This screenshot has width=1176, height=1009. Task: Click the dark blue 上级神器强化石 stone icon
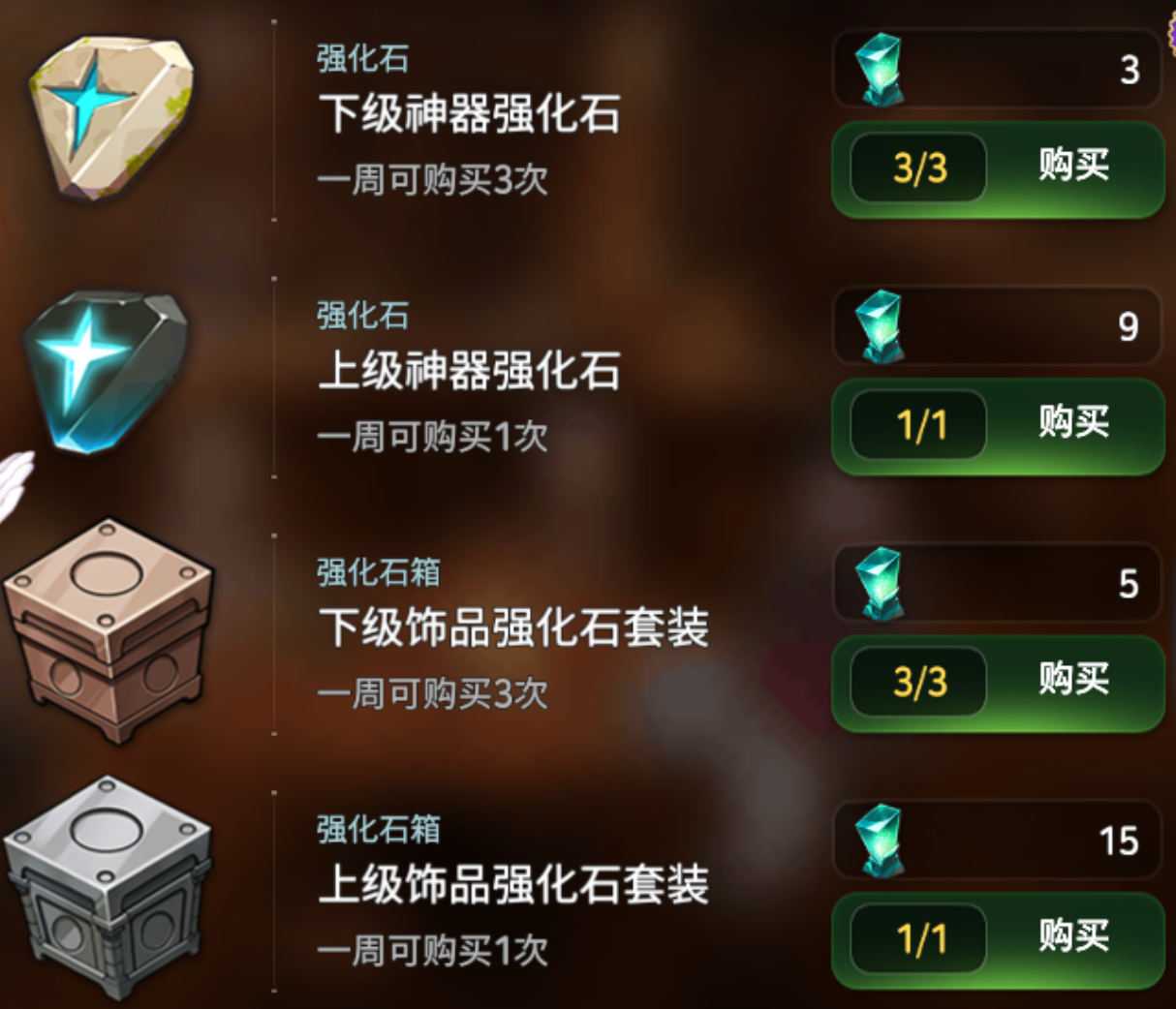click(107, 373)
